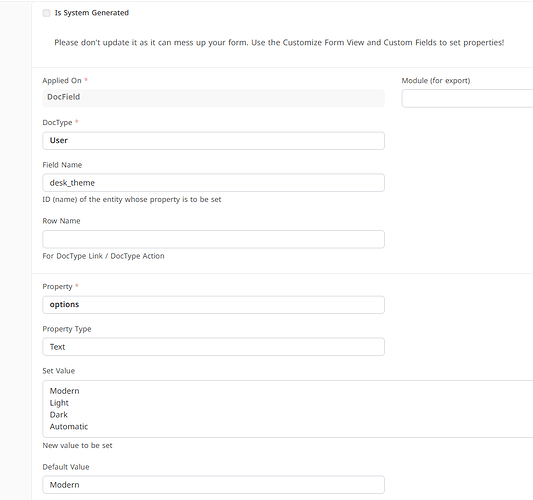
Task: Click the Customize Form View warning message
Action: 279,42
